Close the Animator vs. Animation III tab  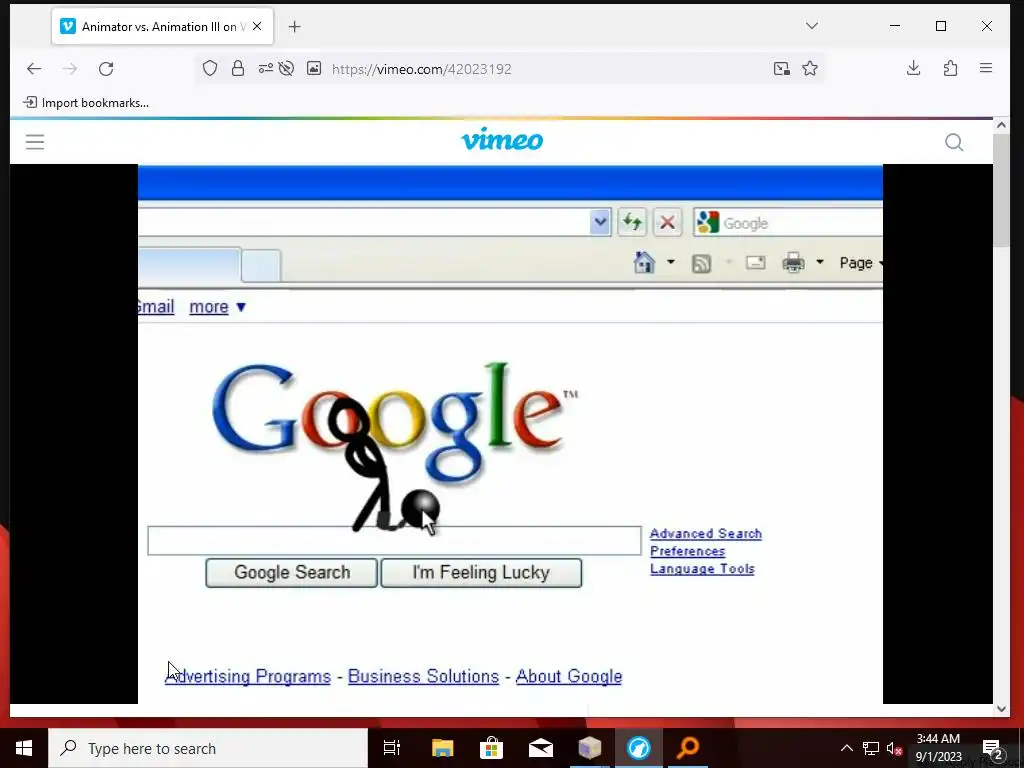pos(257,26)
